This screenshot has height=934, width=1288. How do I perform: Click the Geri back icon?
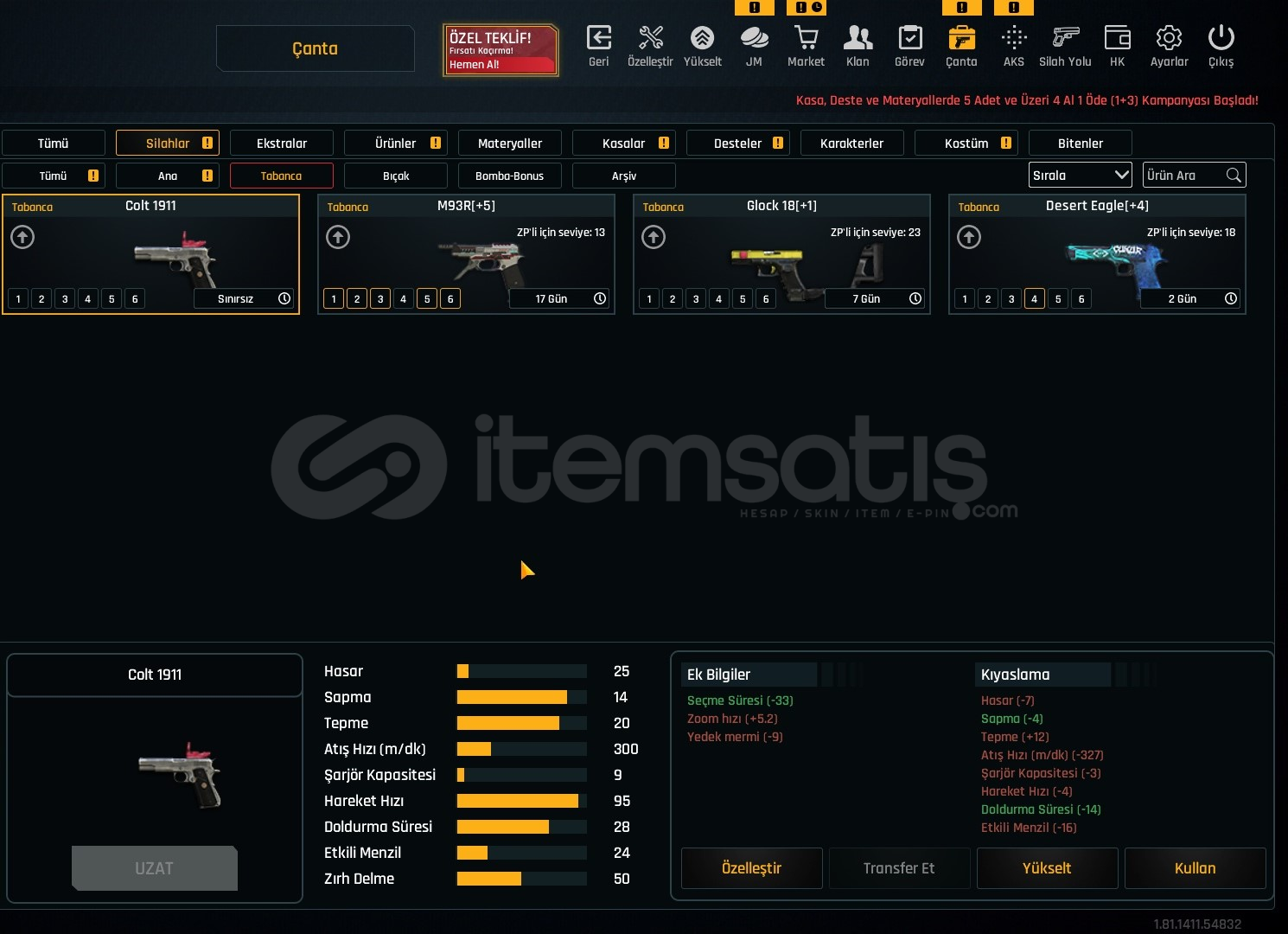click(598, 39)
